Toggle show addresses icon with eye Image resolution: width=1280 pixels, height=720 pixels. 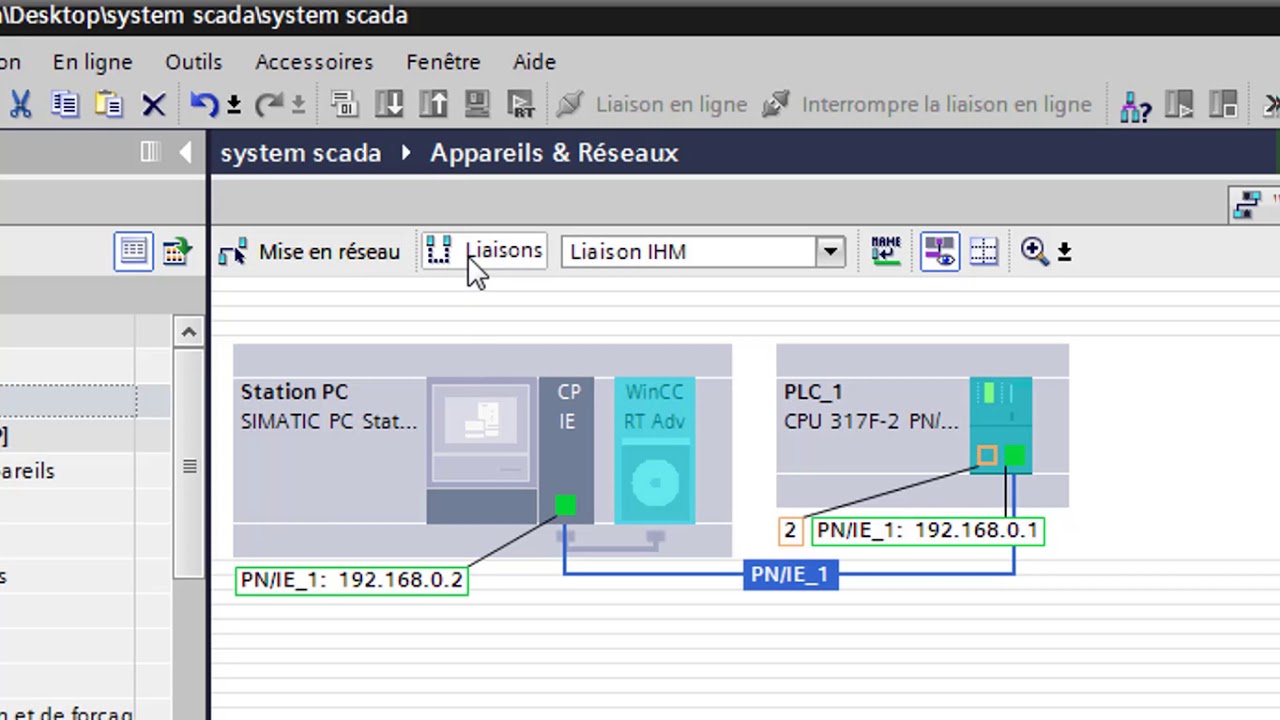(x=940, y=252)
